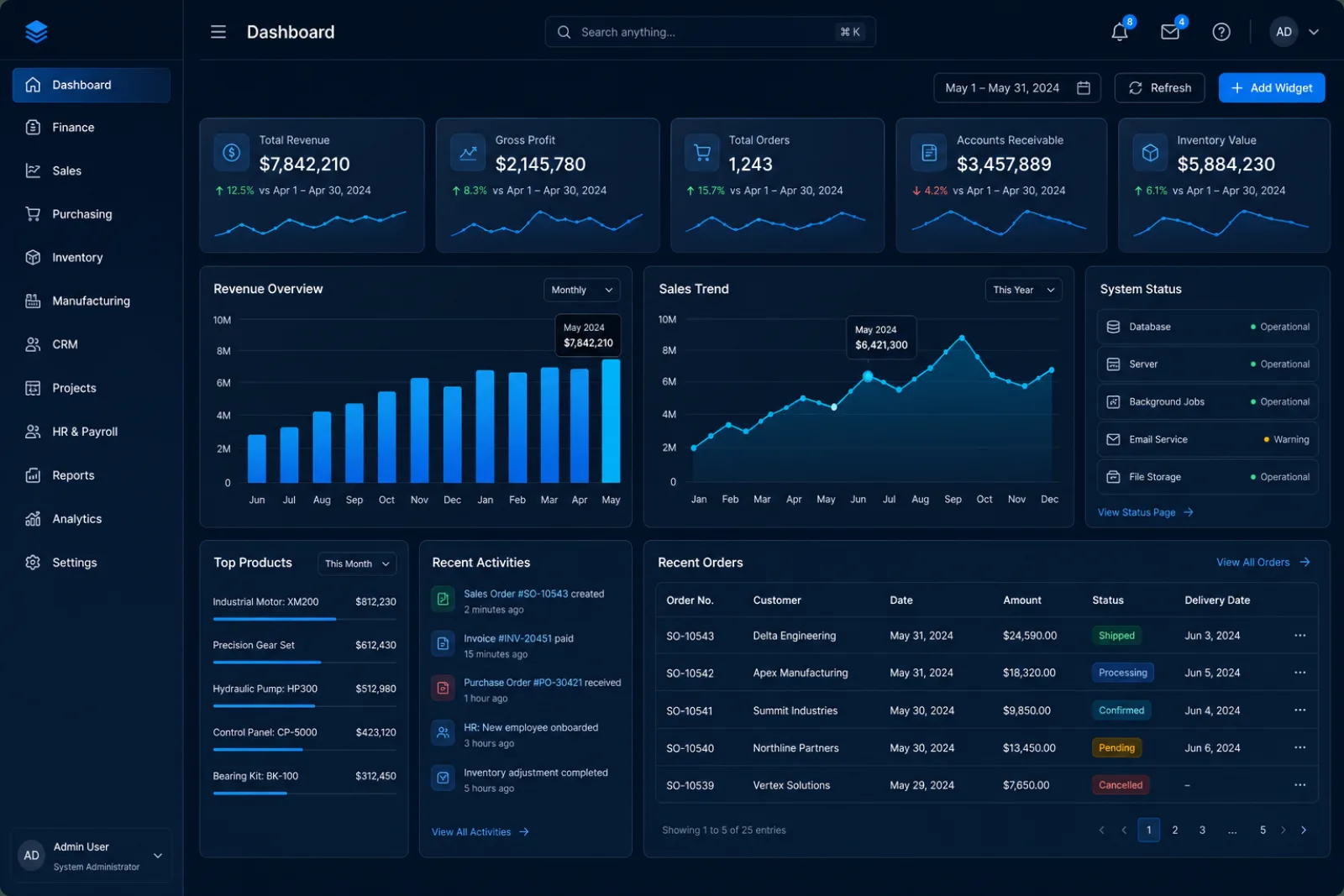Focus the Search anything field
1344x896 pixels.
(x=711, y=32)
